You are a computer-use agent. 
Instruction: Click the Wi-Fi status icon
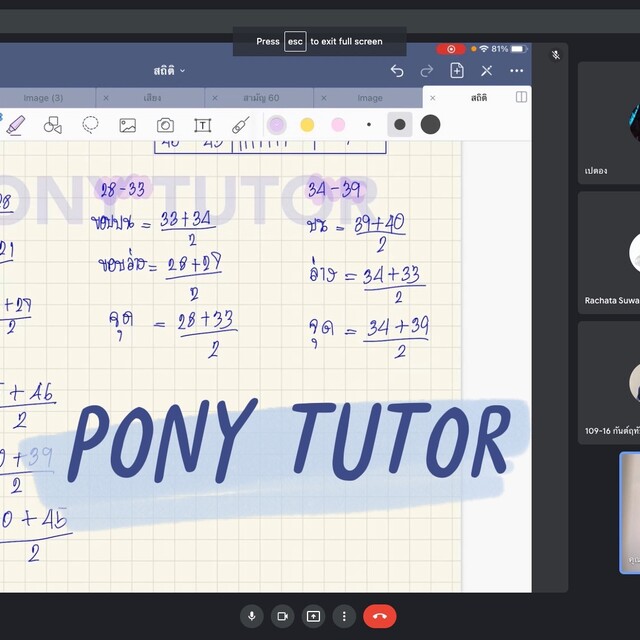(484, 49)
